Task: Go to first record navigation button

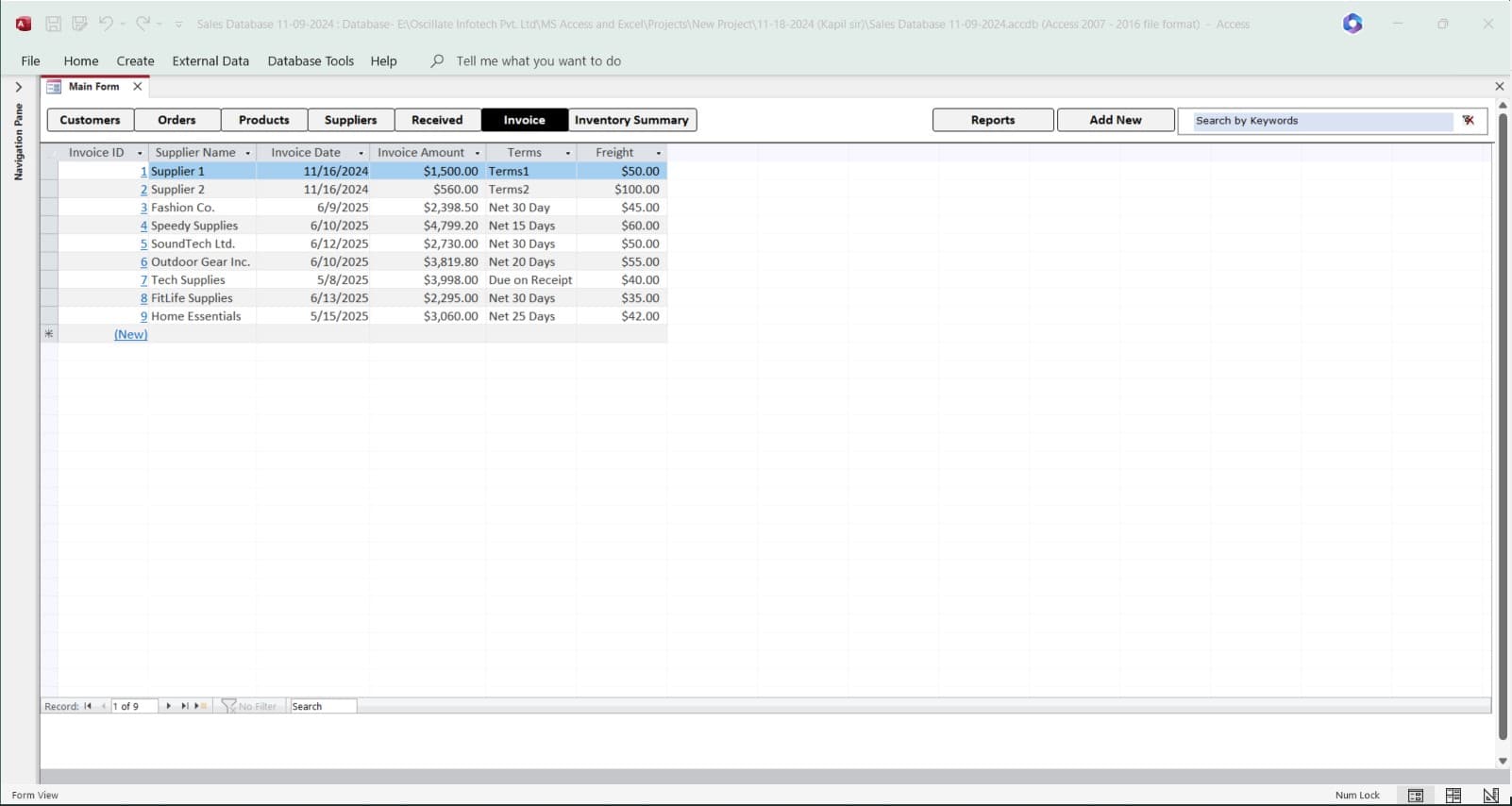Action: 88,706
